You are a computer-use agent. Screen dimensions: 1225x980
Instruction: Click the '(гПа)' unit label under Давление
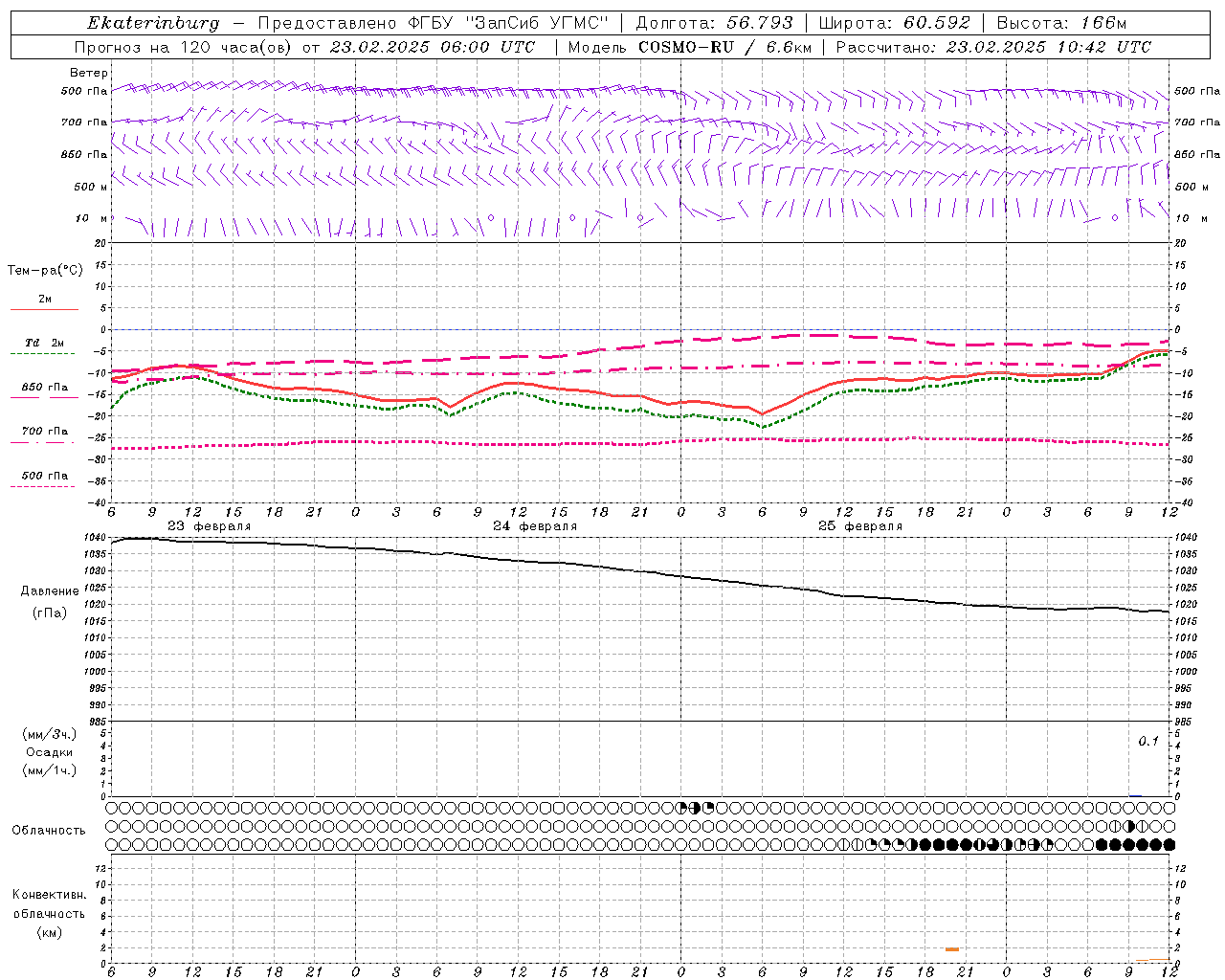(x=50, y=613)
